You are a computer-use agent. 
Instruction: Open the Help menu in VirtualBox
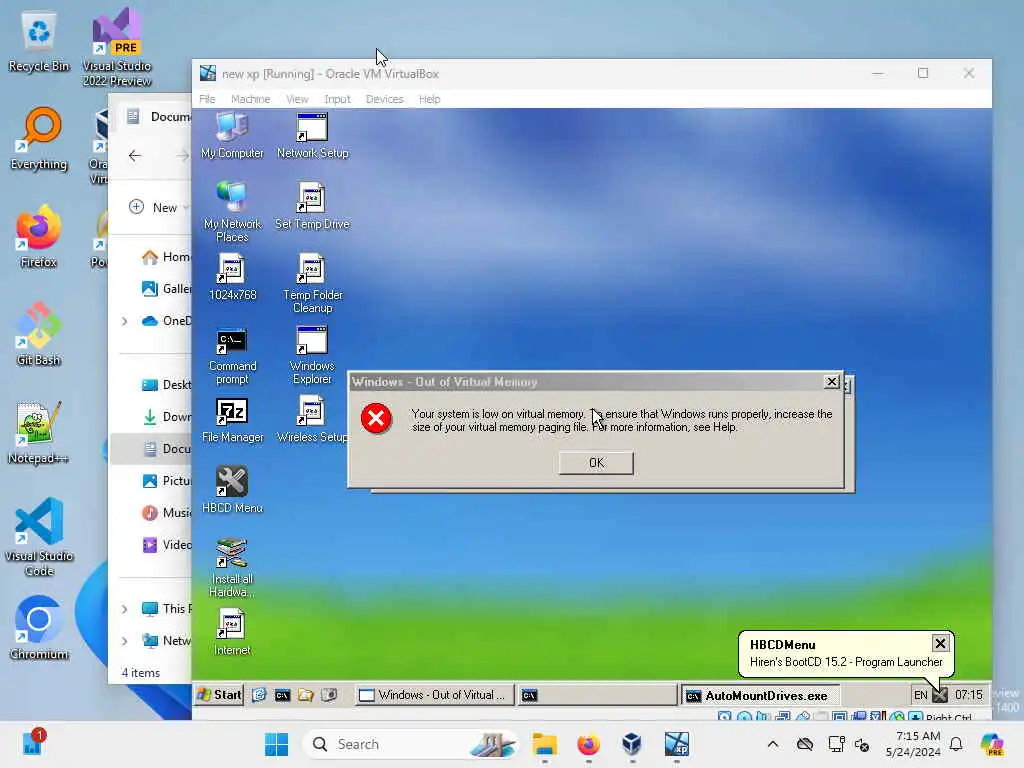tap(429, 99)
